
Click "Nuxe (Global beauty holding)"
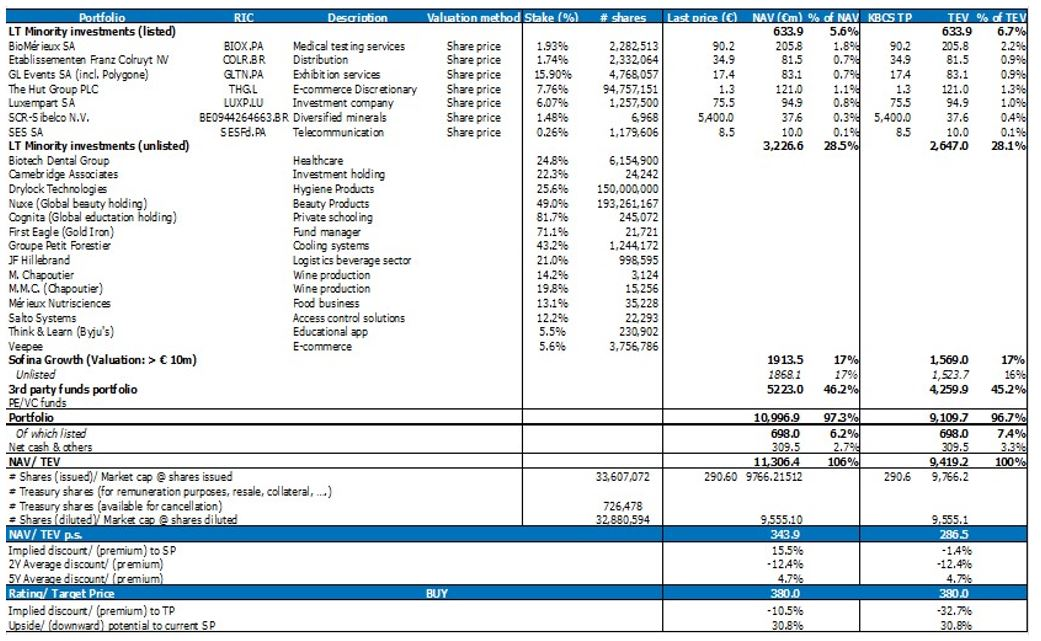coord(78,204)
